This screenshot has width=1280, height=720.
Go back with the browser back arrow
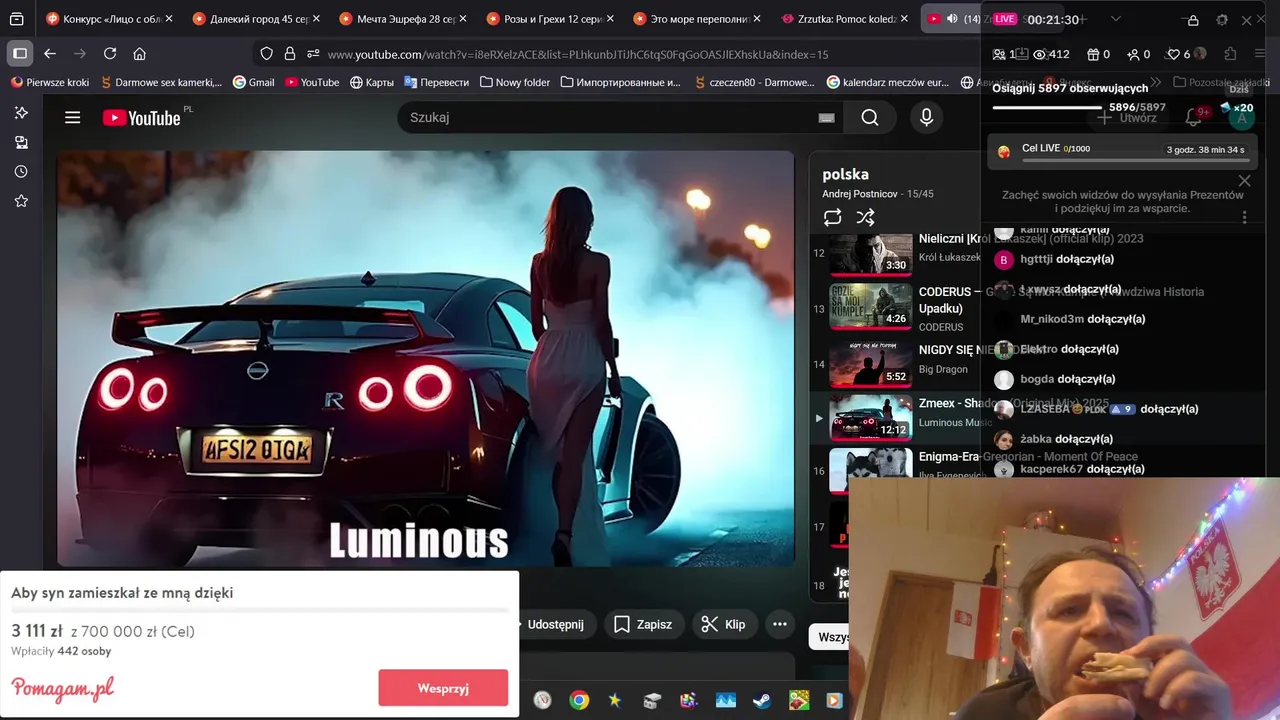(x=50, y=54)
